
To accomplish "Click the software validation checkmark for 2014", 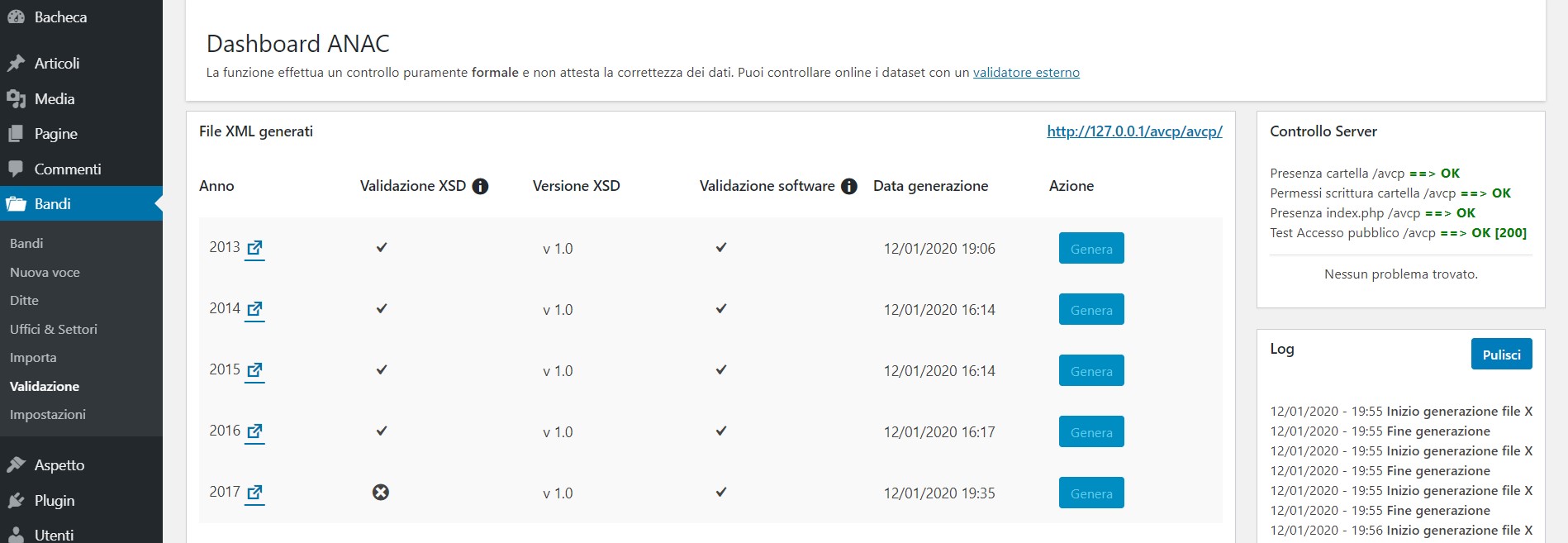I will pyautogui.click(x=721, y=308).
